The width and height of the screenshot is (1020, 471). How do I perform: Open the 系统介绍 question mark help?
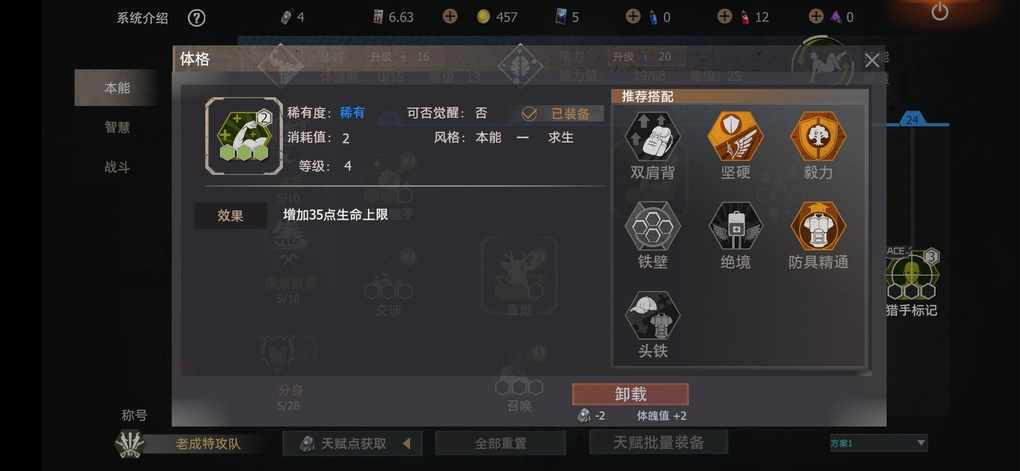[196, 18]
